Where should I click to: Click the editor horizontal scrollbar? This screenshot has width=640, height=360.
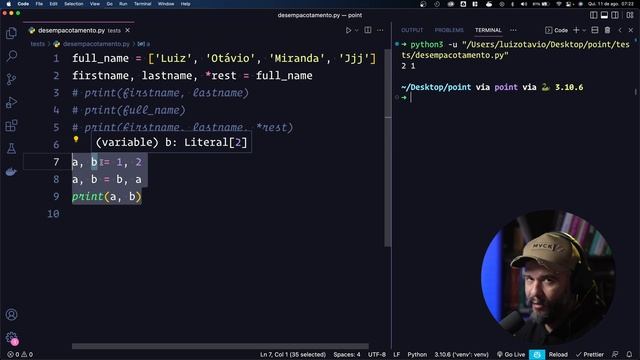tap(220, 346)
